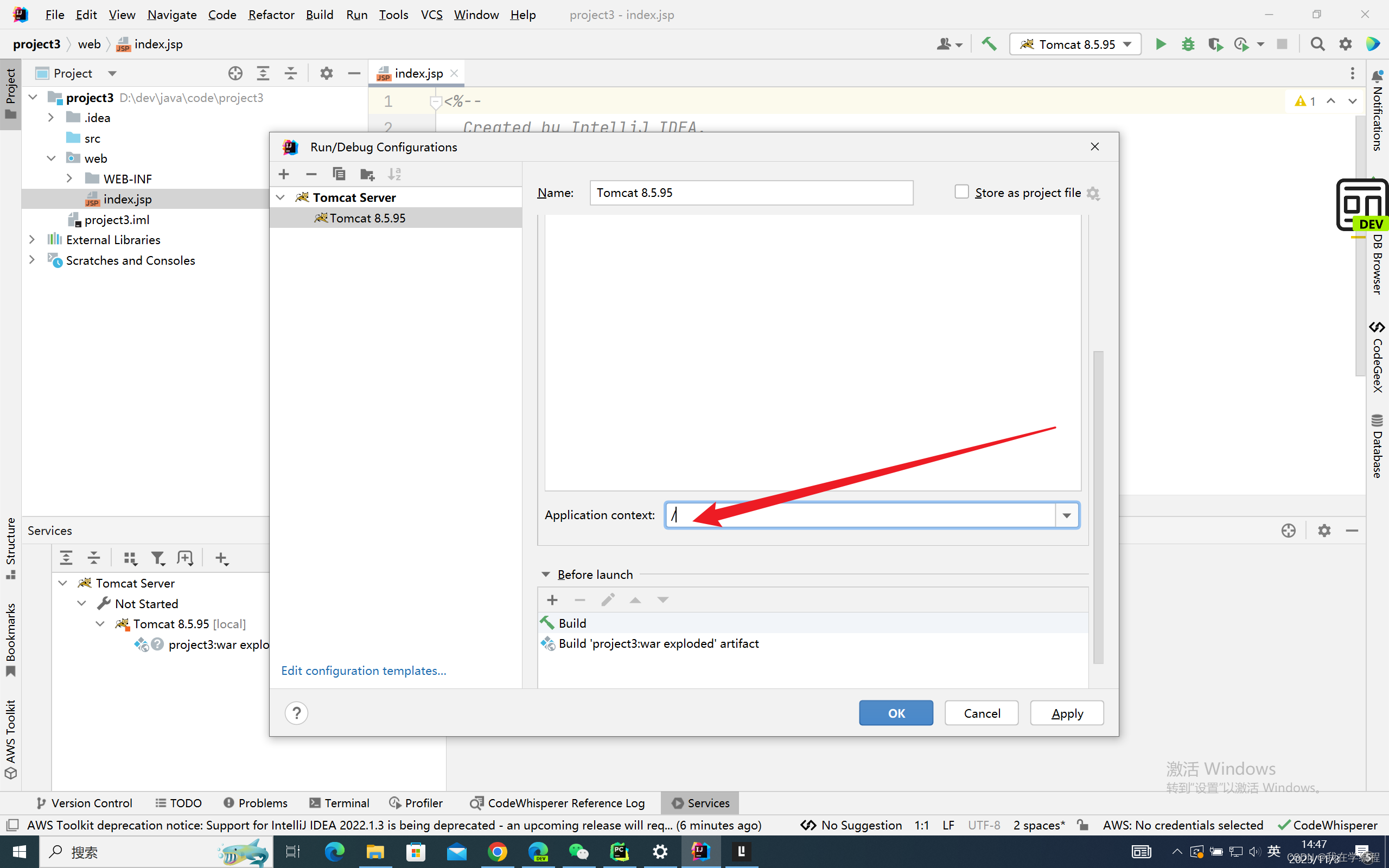The image size is (1389, 868).
Task: Open Edit configuration templates link
Action: coord(364,671)
